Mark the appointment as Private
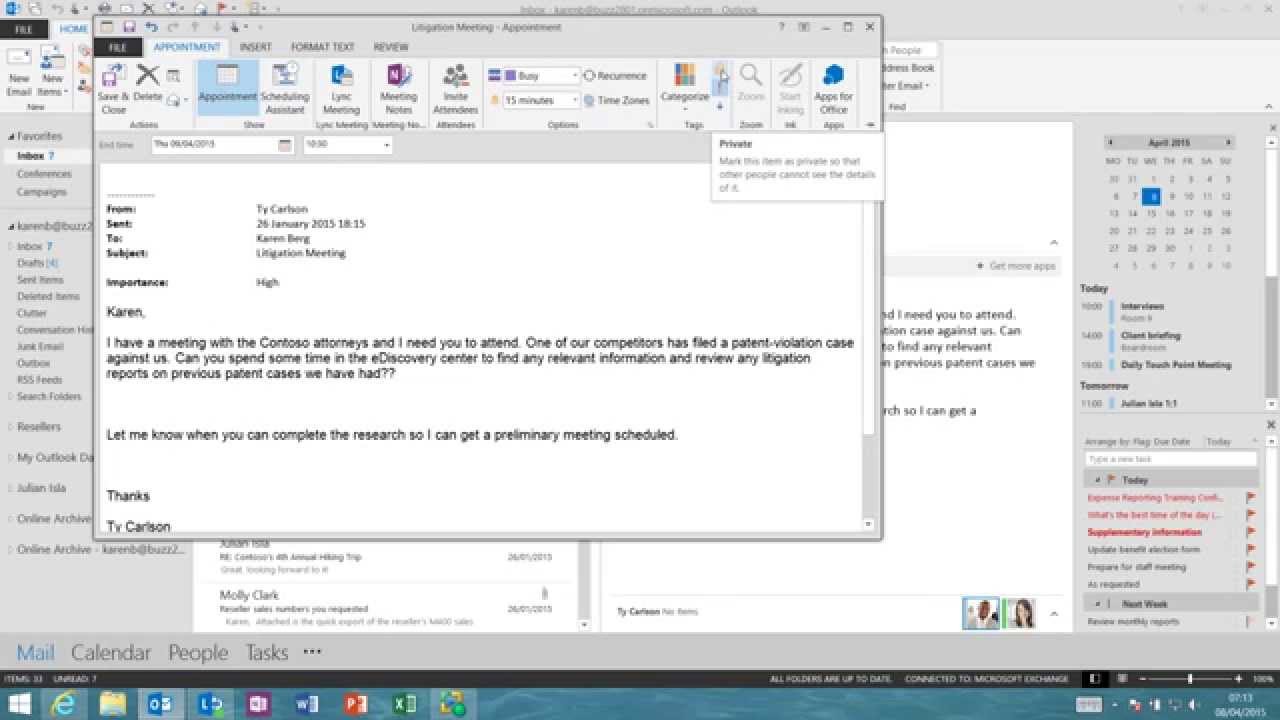 pyautogui.click(x=720, y=70)
